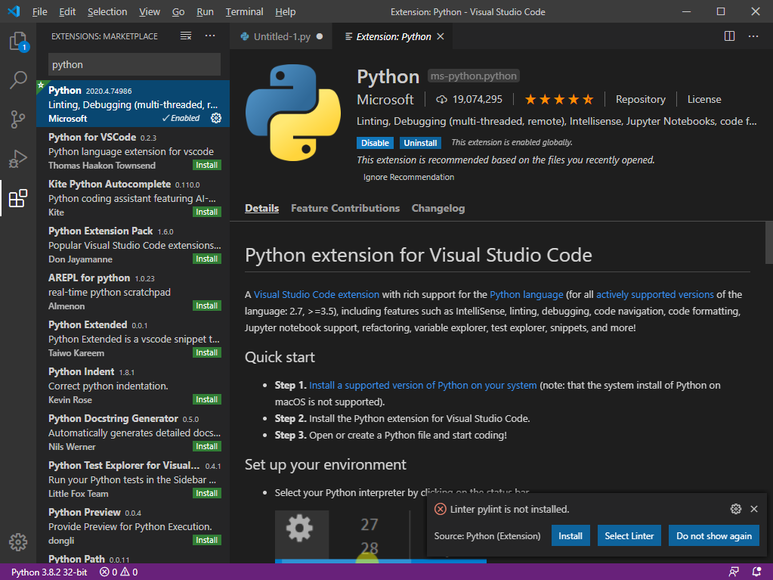This screenshot has width=773, height=580.
Task: Install Python for VSCode extension
Action: click(207, 165)
